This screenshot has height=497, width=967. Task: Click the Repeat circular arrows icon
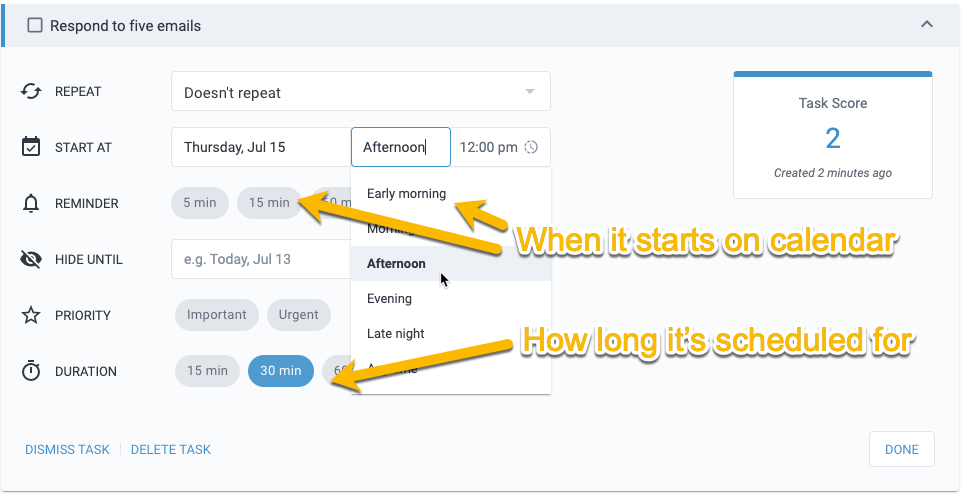pos(31,91)
